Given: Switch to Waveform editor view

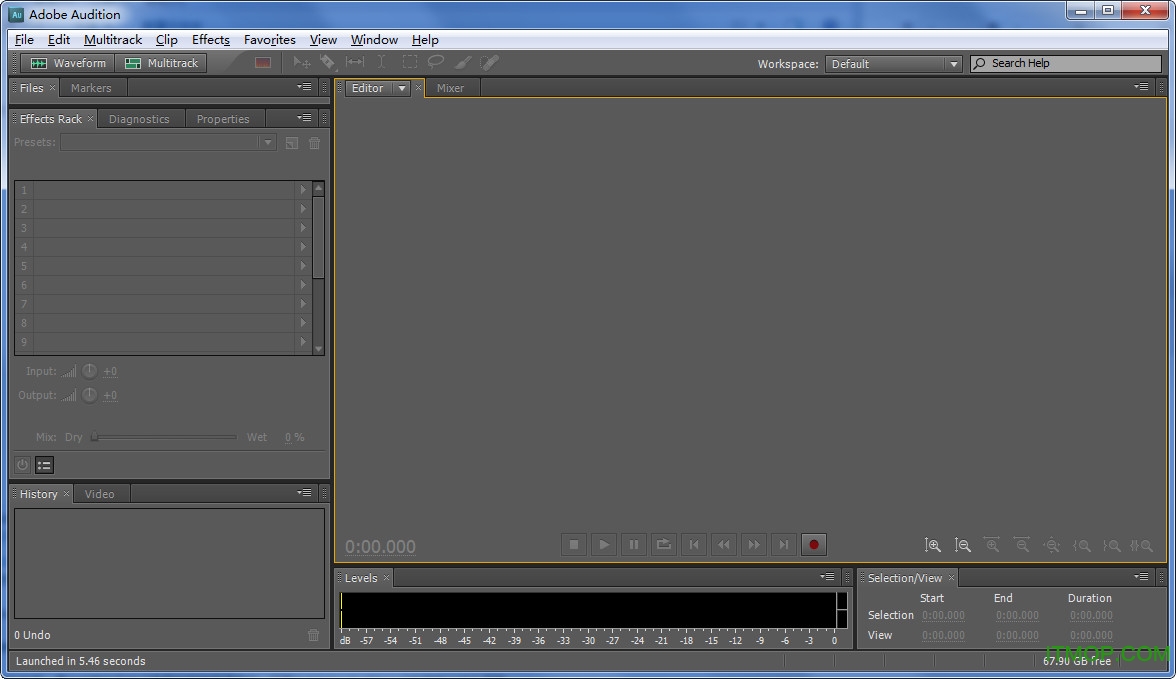Looking at the screenshot, I should point(68,63).
